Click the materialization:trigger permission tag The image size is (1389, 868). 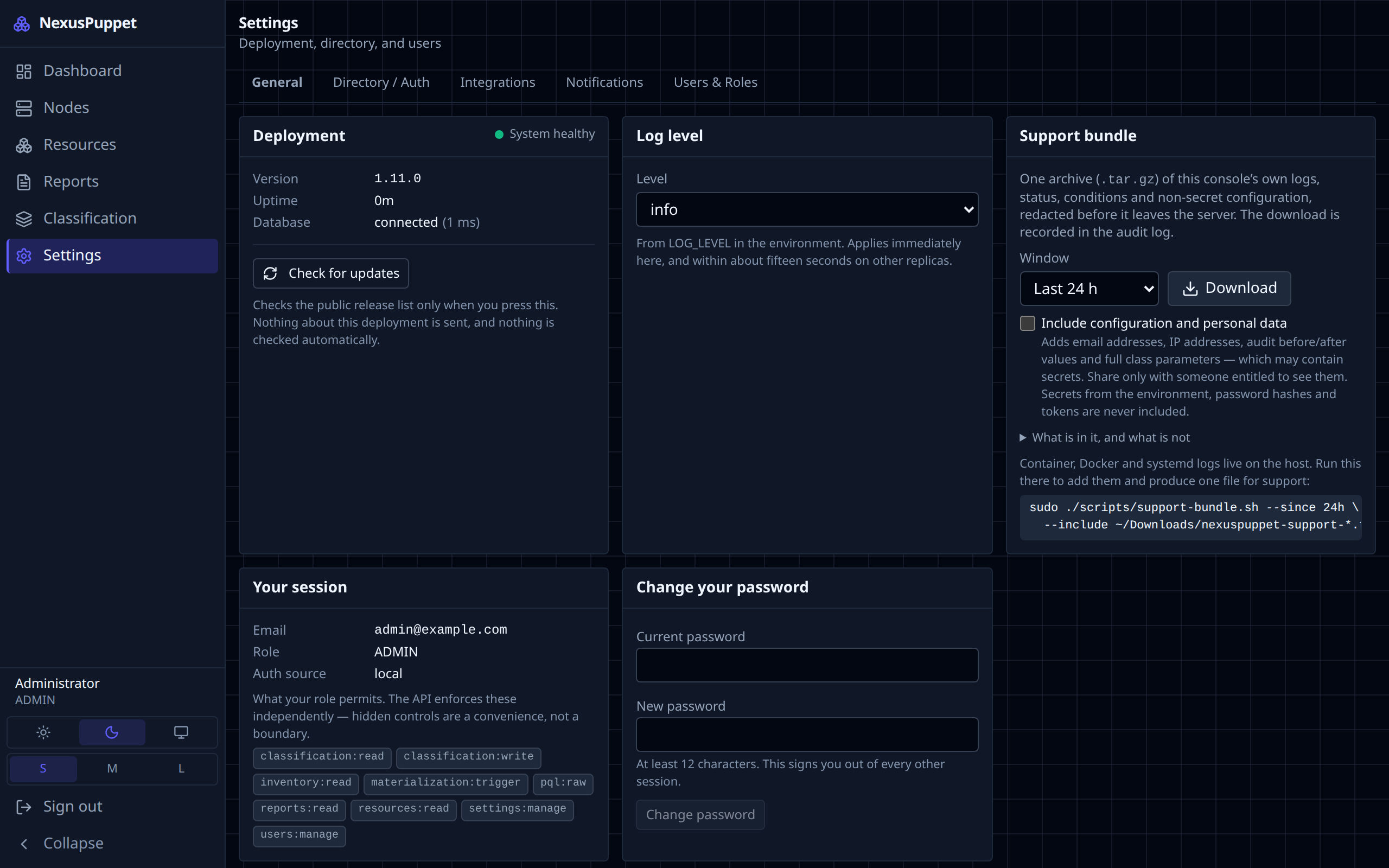tap(445, 784)
